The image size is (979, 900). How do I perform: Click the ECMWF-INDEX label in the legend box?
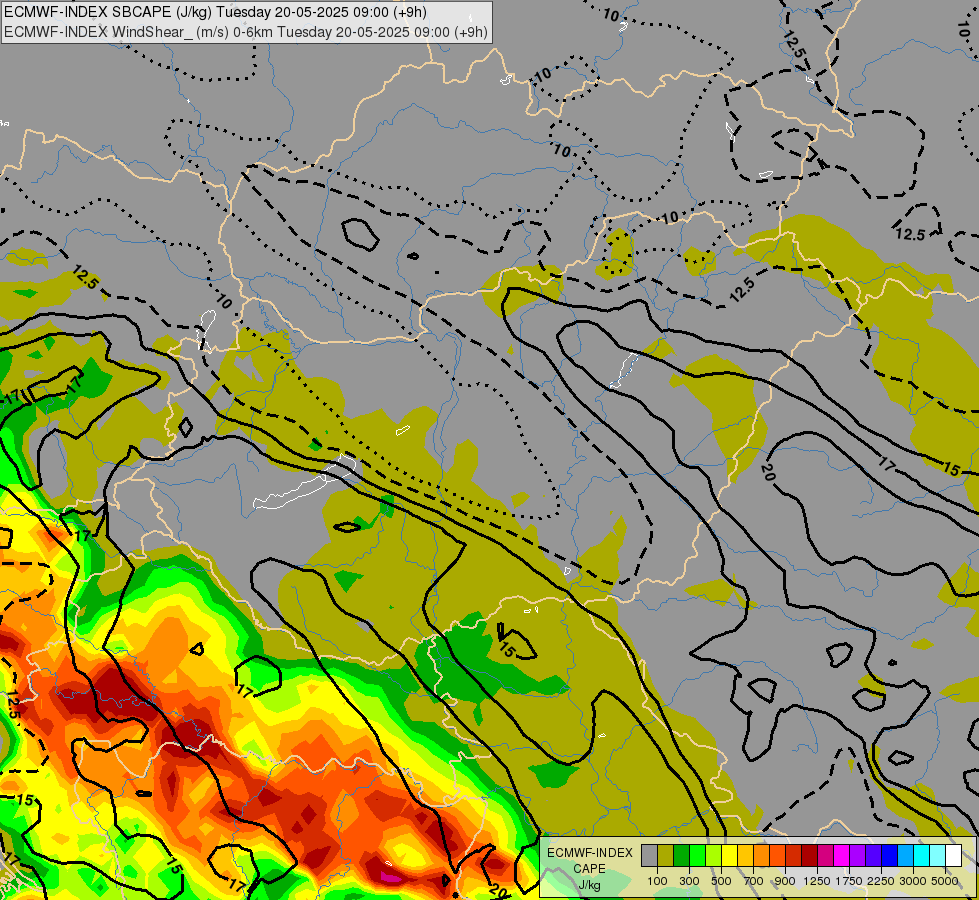[x=589, y=853]
